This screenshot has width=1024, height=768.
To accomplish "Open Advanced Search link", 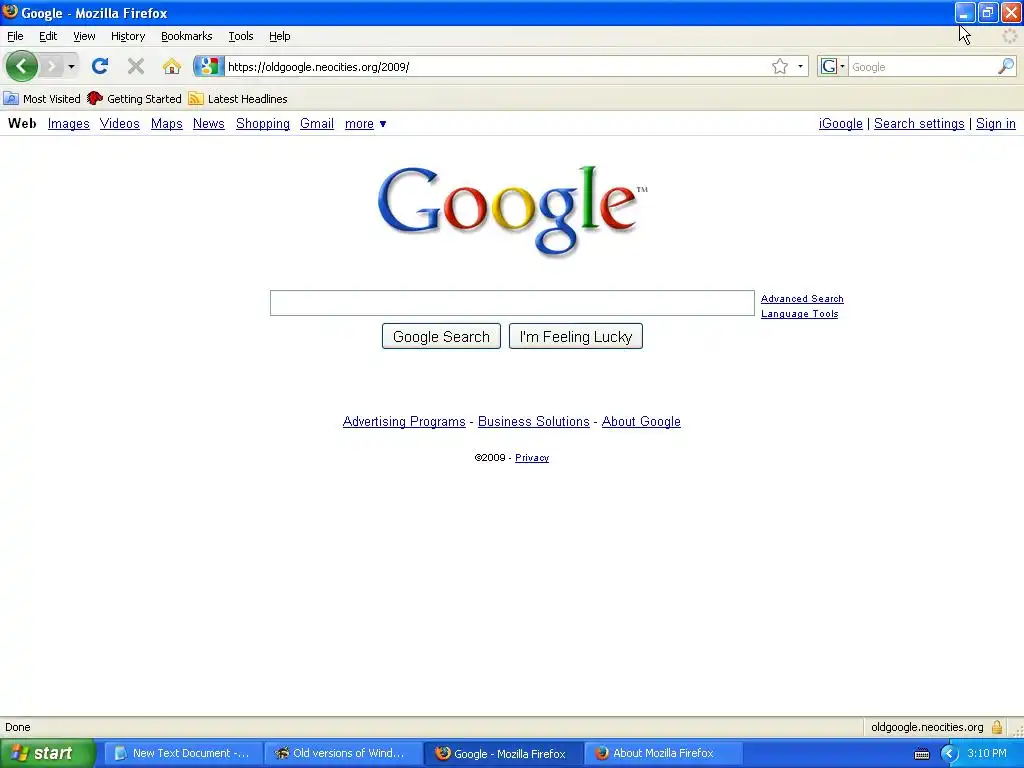I will point(802,298).
